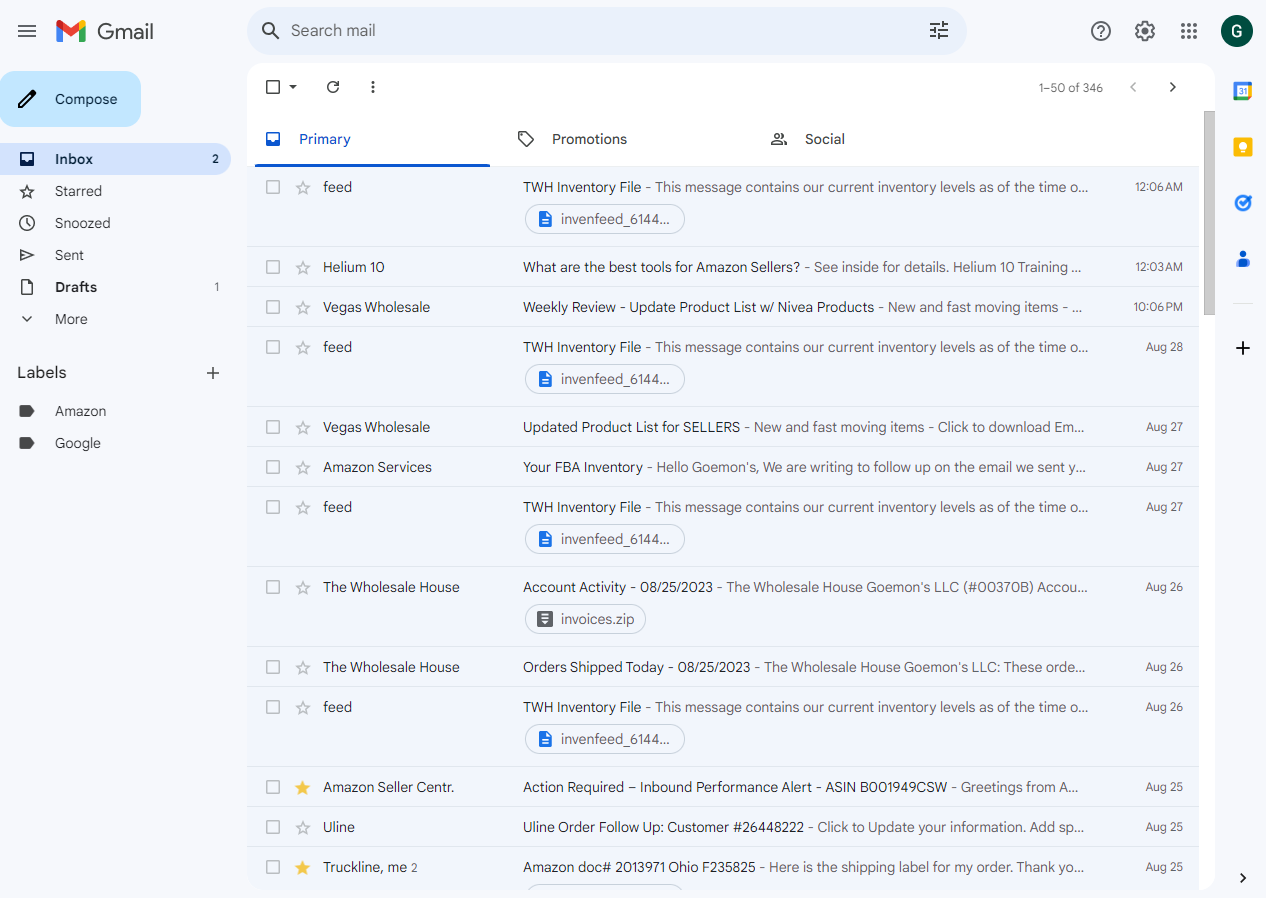Open the Google label
1266x898 pixels.
pos(115,443)
